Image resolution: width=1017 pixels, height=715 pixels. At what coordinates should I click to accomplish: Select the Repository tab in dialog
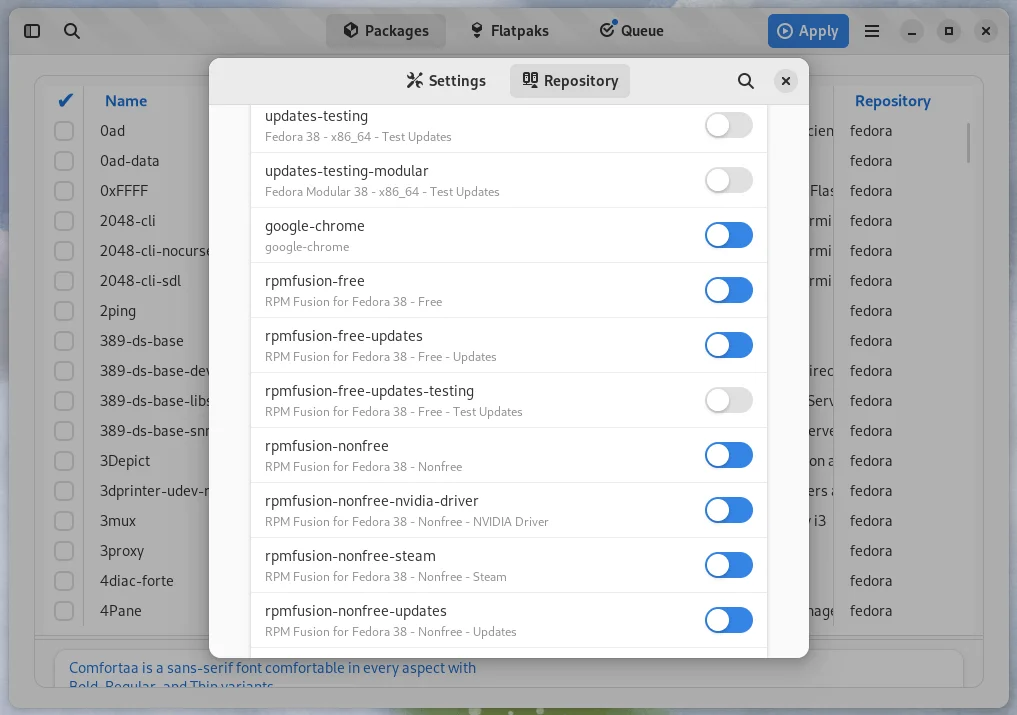(x=570, y=80)
